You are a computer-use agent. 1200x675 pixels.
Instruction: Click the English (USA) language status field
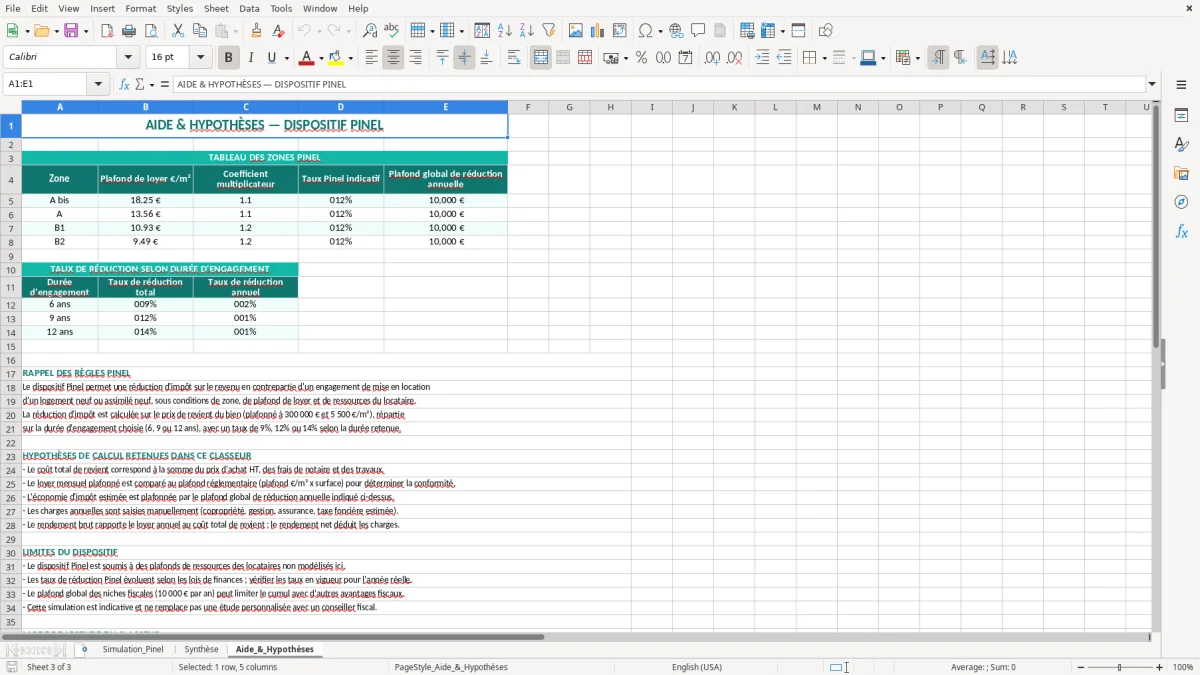point(696,667)
